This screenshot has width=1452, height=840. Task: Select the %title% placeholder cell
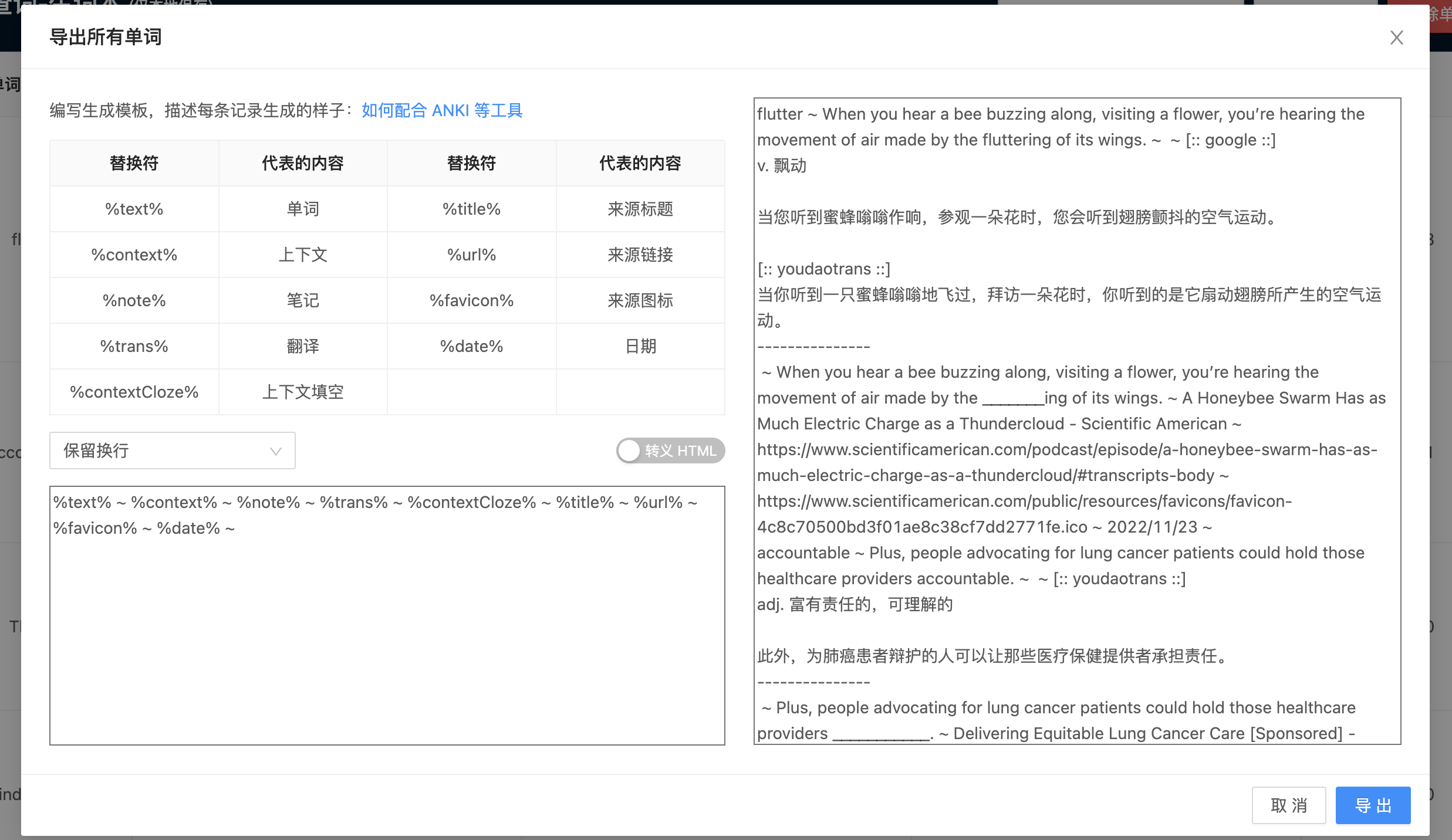click(x=471, y=208)
